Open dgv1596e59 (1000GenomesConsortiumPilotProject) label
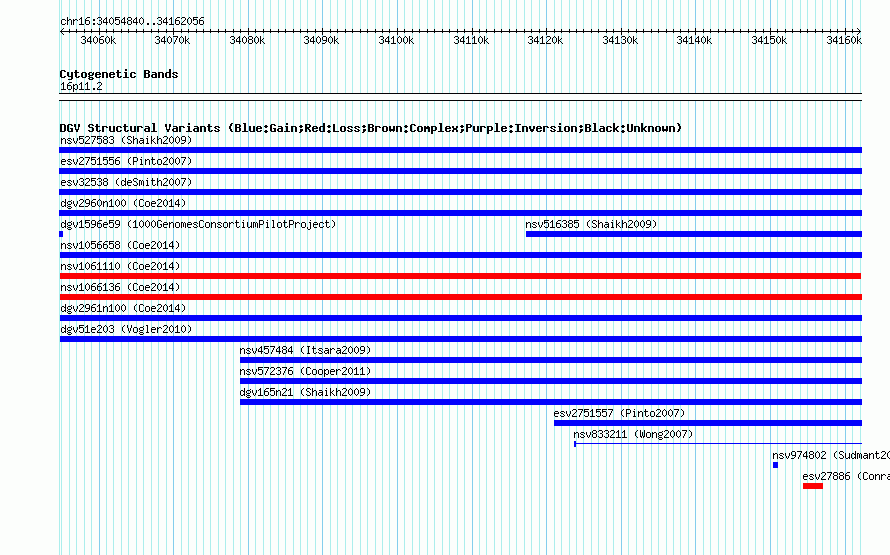The height and width of the screenshot is (555, 890). [198, 224]
